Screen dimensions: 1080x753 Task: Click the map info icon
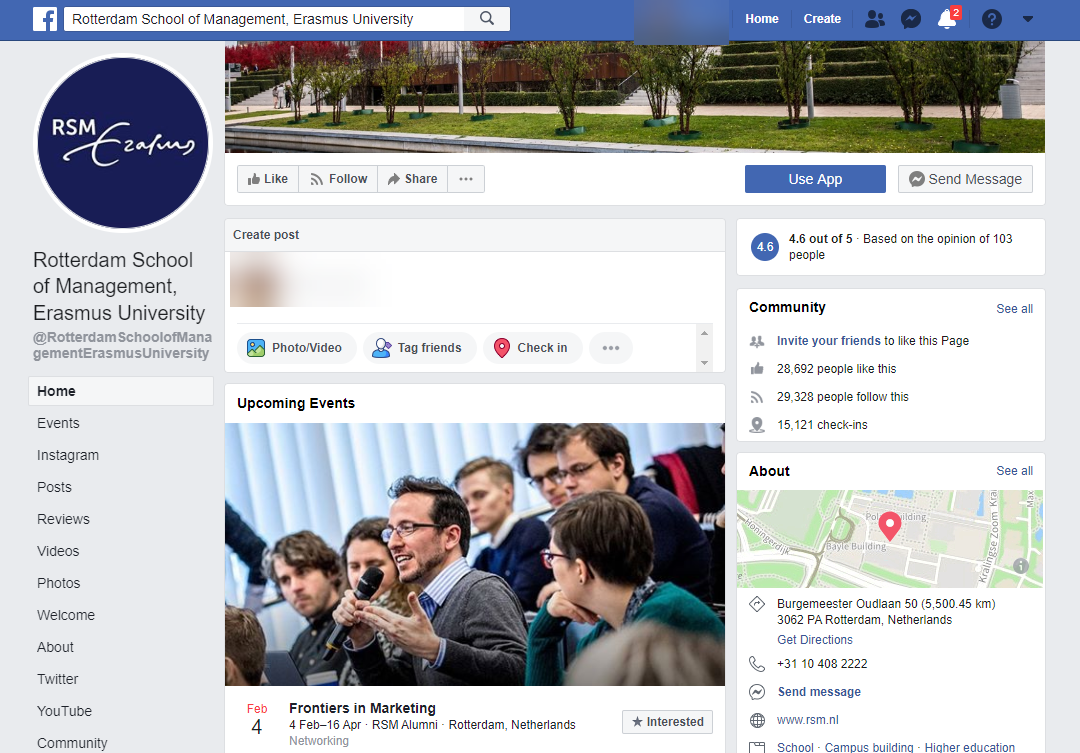(1021, 565)
